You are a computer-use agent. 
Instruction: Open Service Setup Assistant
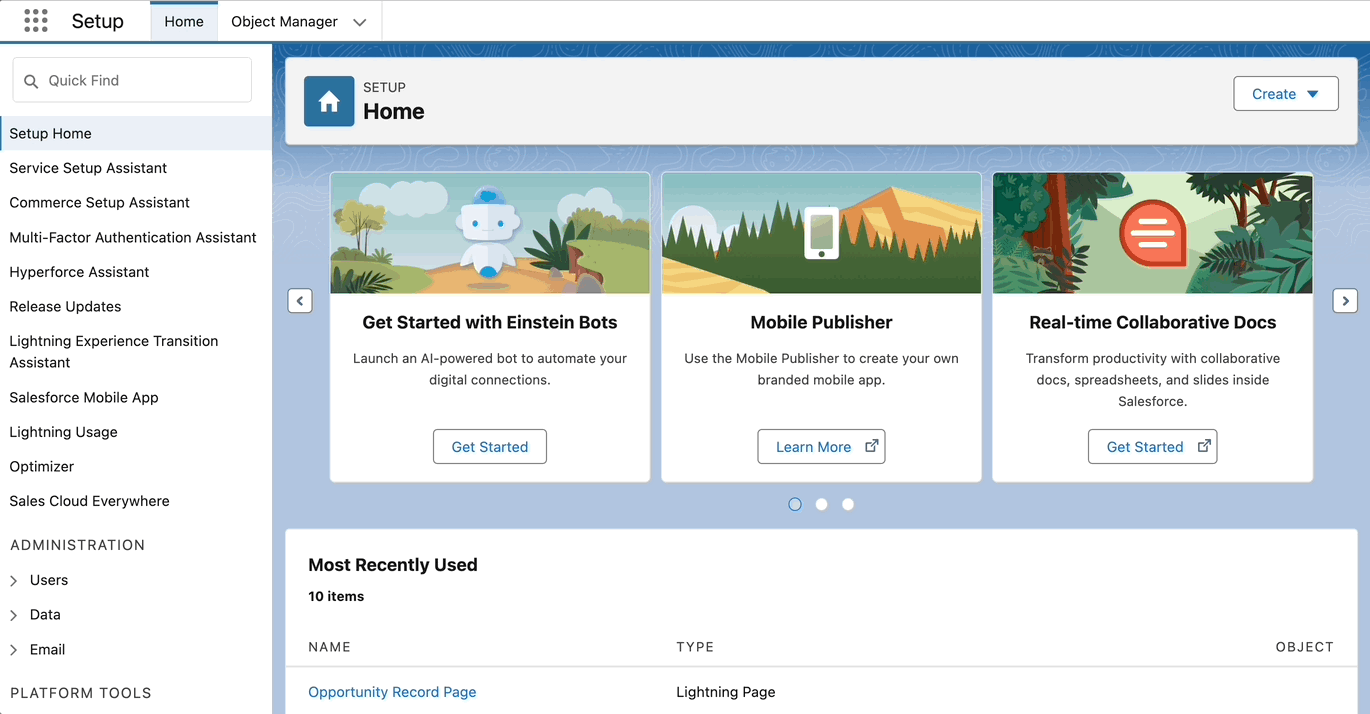coord(88,168)
